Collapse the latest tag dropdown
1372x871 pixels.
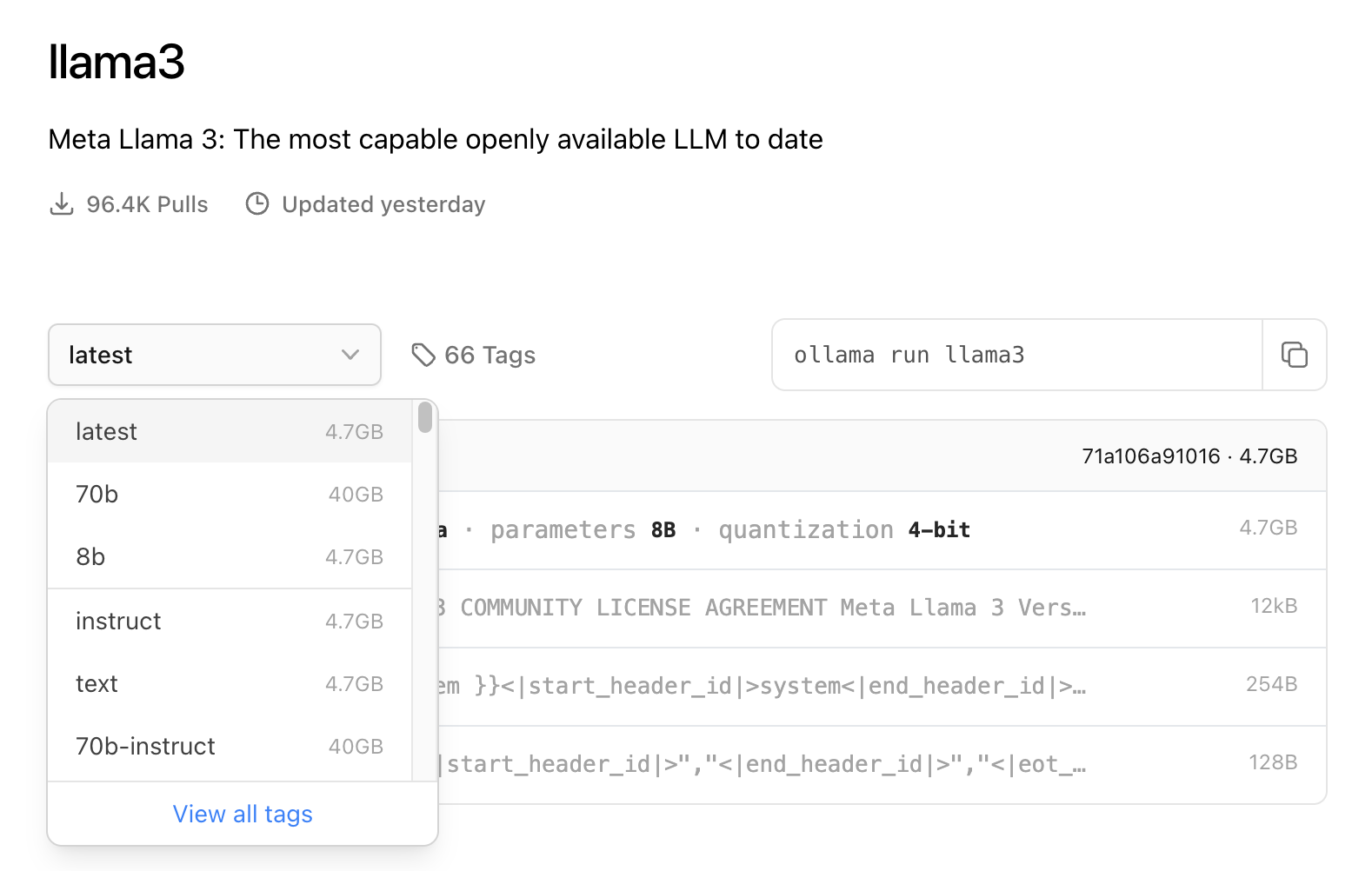(x=214, y=355)
